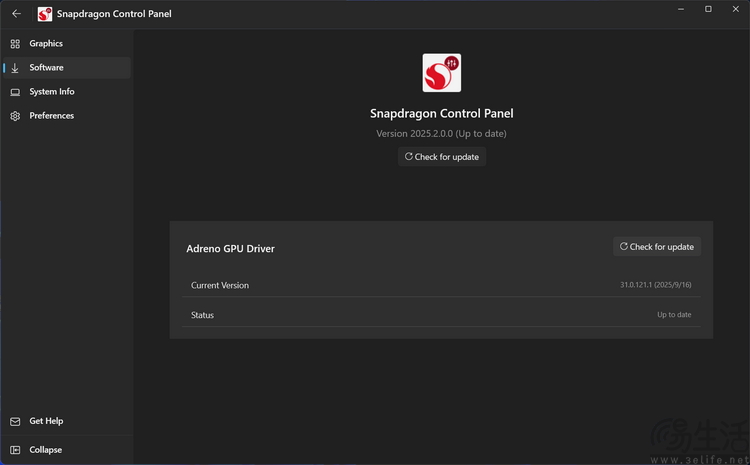Maximize the application window
This screenshot has width=750, height=465.
point(708,9)
